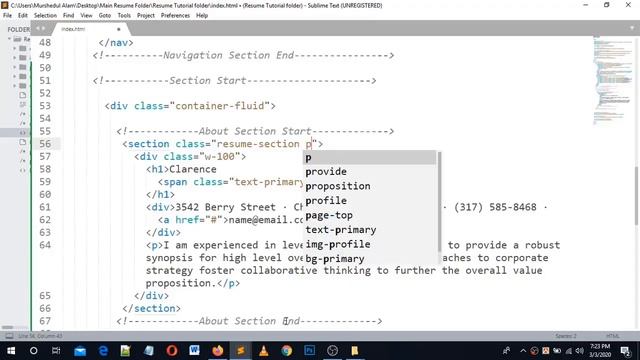Viewport: 640px width, 360px height.
Task: Open the Preferences menu
Action: (176, 16)
